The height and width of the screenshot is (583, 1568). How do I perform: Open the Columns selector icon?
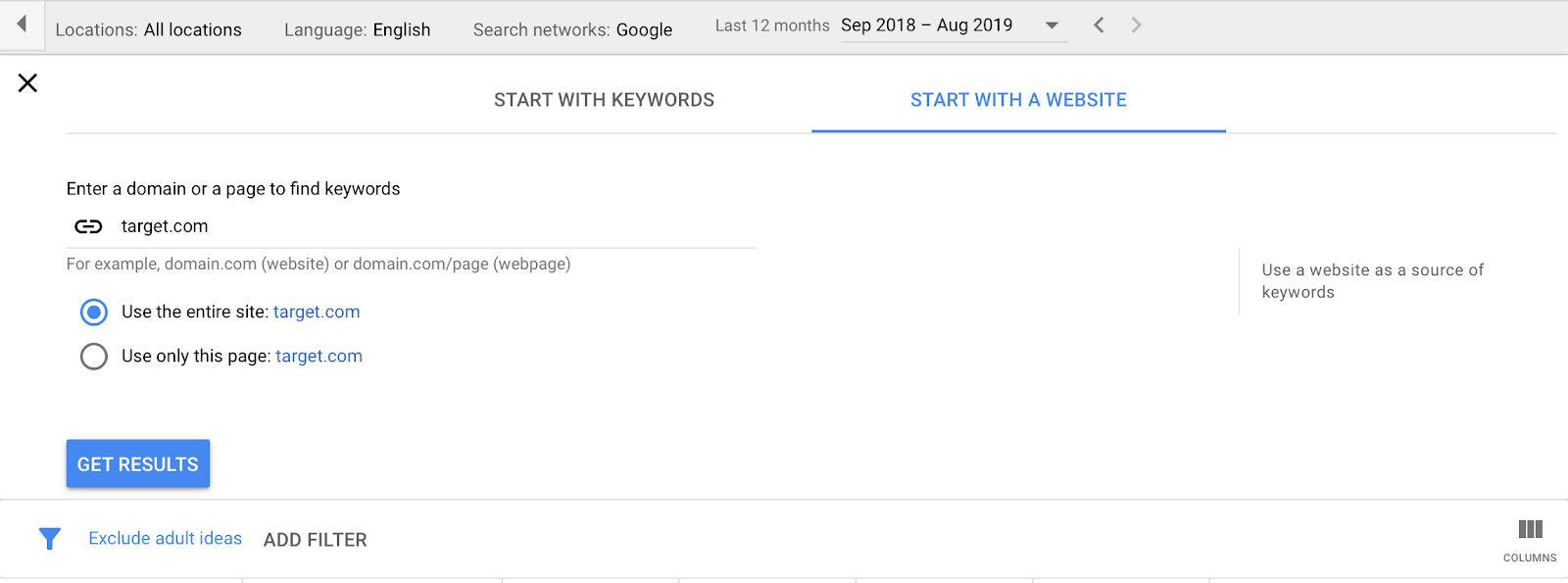(x=1530, y=530)
